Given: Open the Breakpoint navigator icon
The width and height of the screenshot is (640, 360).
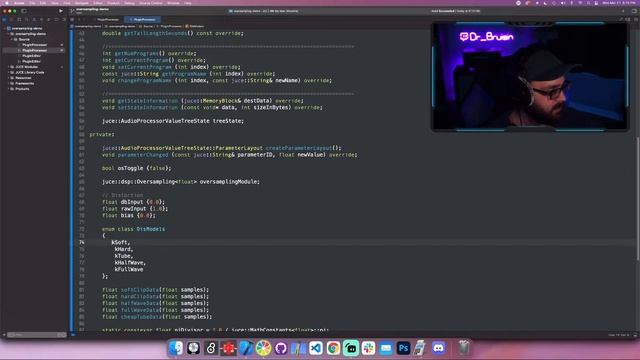Looking at the screenshot, I should point(56,20).
